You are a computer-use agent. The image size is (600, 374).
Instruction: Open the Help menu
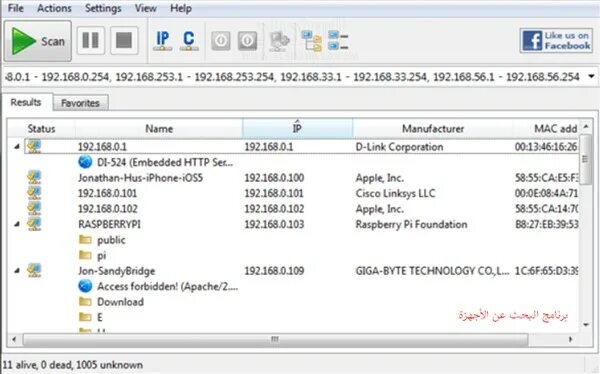pos(181,8)
